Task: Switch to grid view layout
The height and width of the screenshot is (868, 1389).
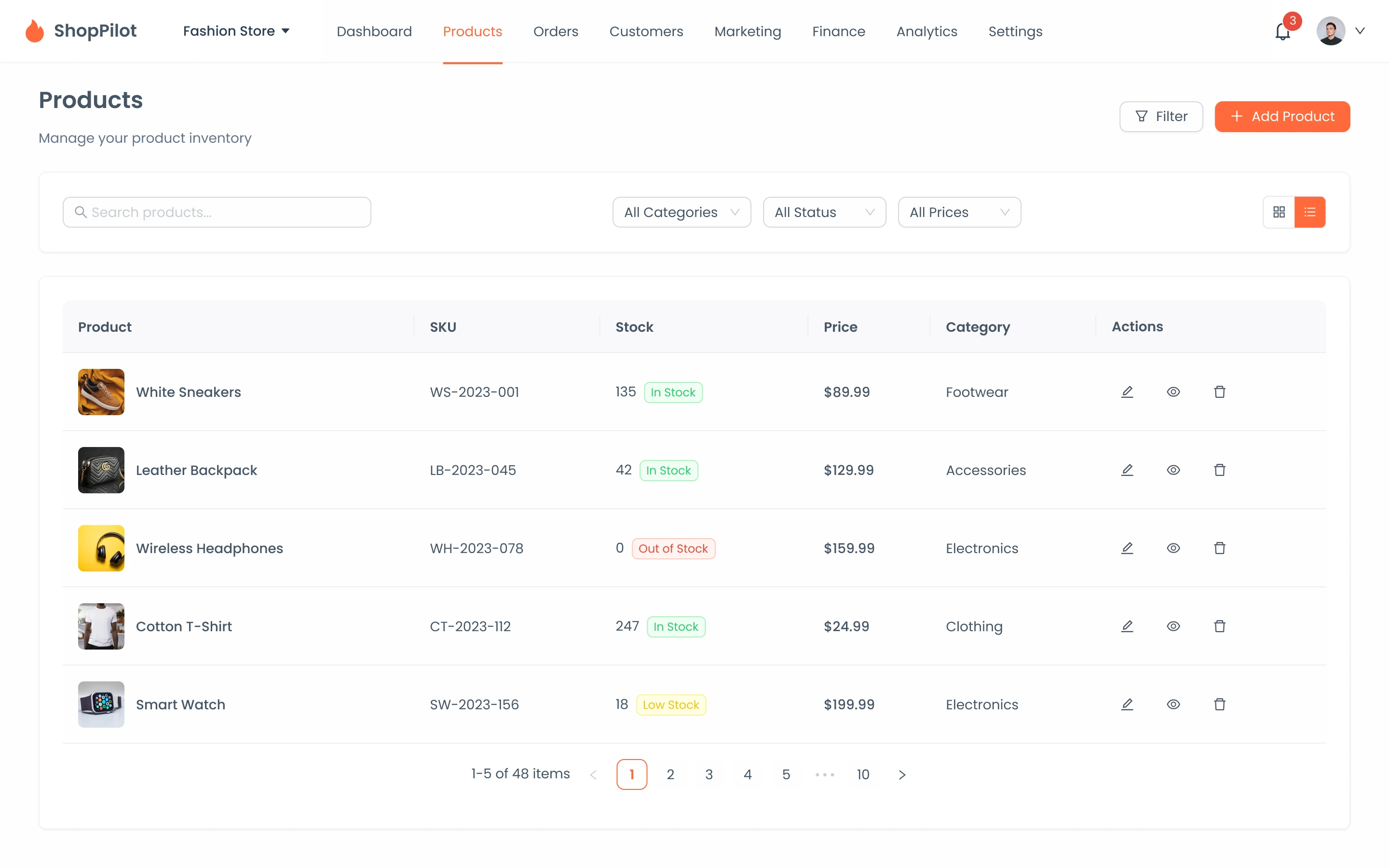Action: 1279,212
